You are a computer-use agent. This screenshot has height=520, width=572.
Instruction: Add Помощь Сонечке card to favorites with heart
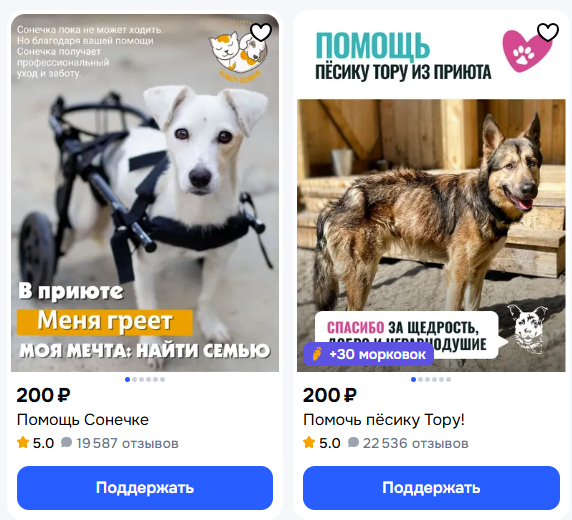(261, 32)
